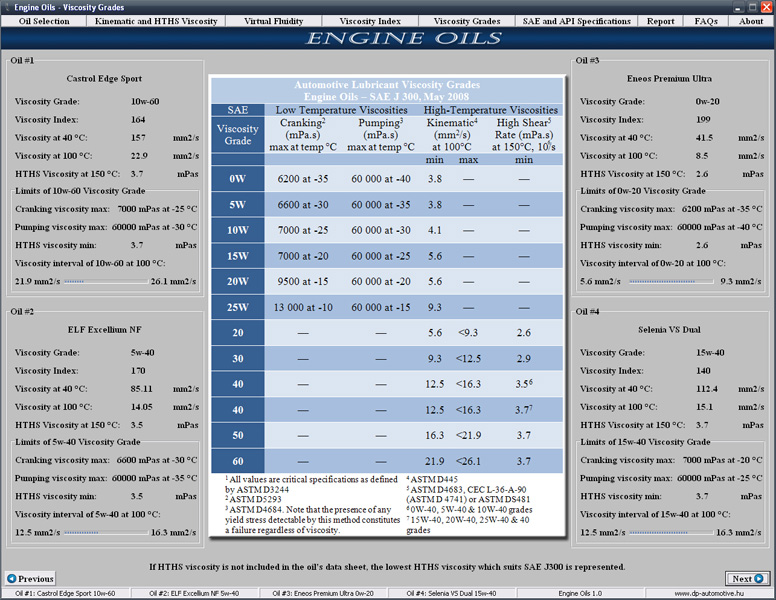Viewport: 776px width, 600px height.
Task: Click the 20W row header in SAE table
Action: tap(238, 281)
